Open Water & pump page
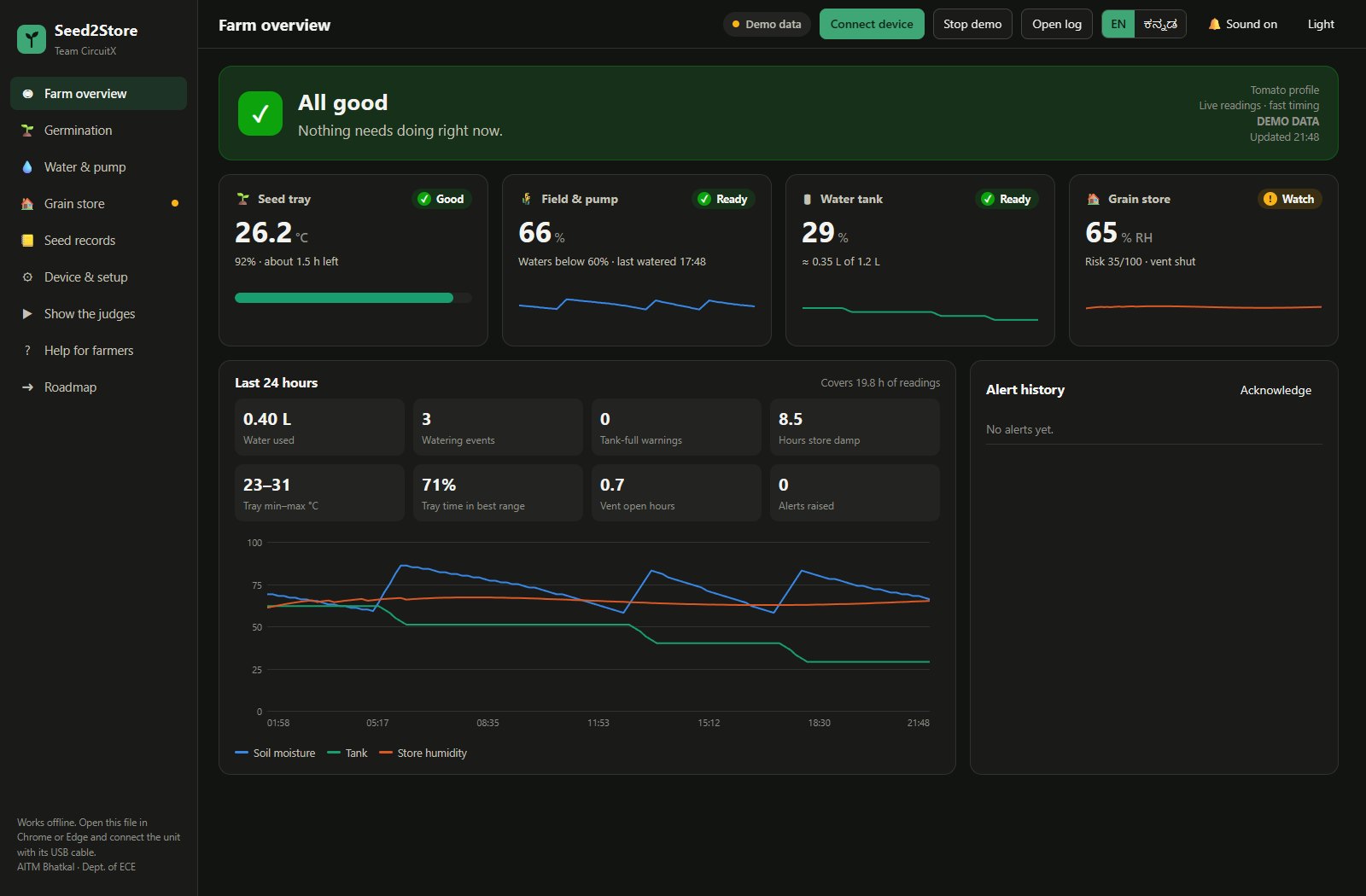Screen dimensions: 1366x896 tap(98, 167)
